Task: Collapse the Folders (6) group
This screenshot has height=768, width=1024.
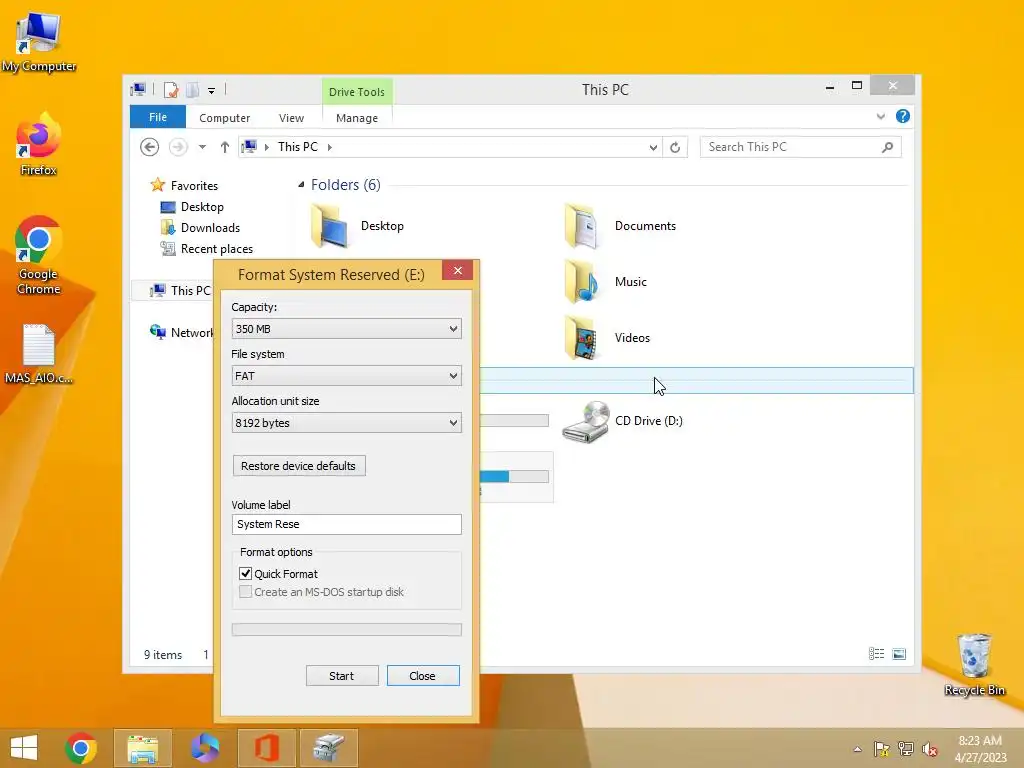Action: pyautogui.click(x=301, y=185)
